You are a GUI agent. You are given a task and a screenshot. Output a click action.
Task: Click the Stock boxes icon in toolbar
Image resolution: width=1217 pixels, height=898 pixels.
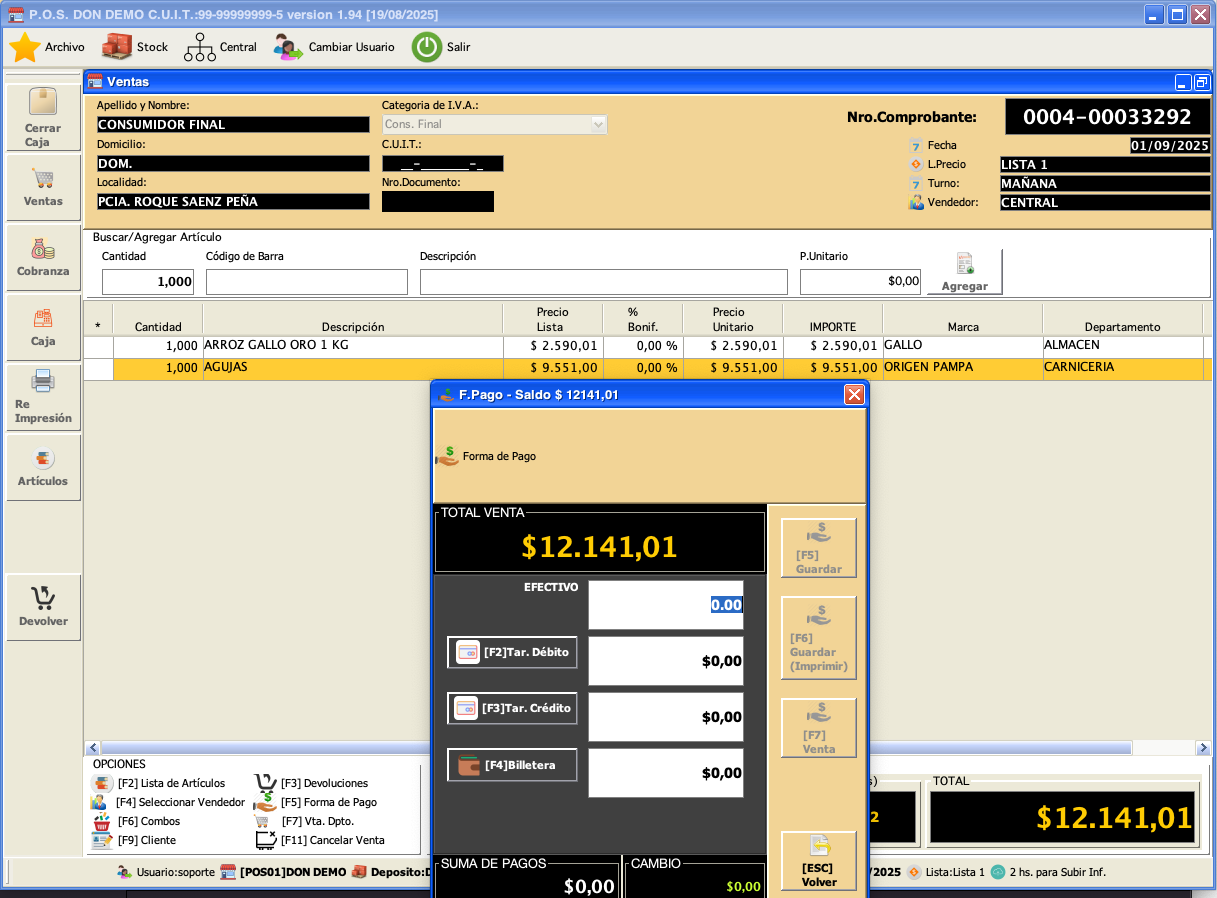pyautogui.click(x=117, y=47)
